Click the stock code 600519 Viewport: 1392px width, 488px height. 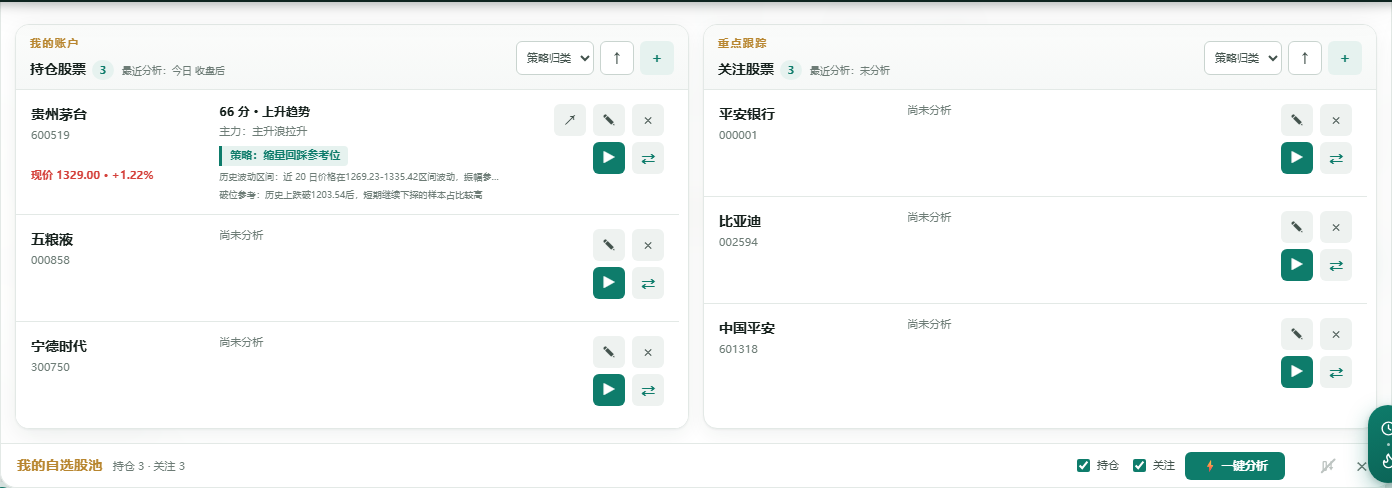[x=51, y=135]
